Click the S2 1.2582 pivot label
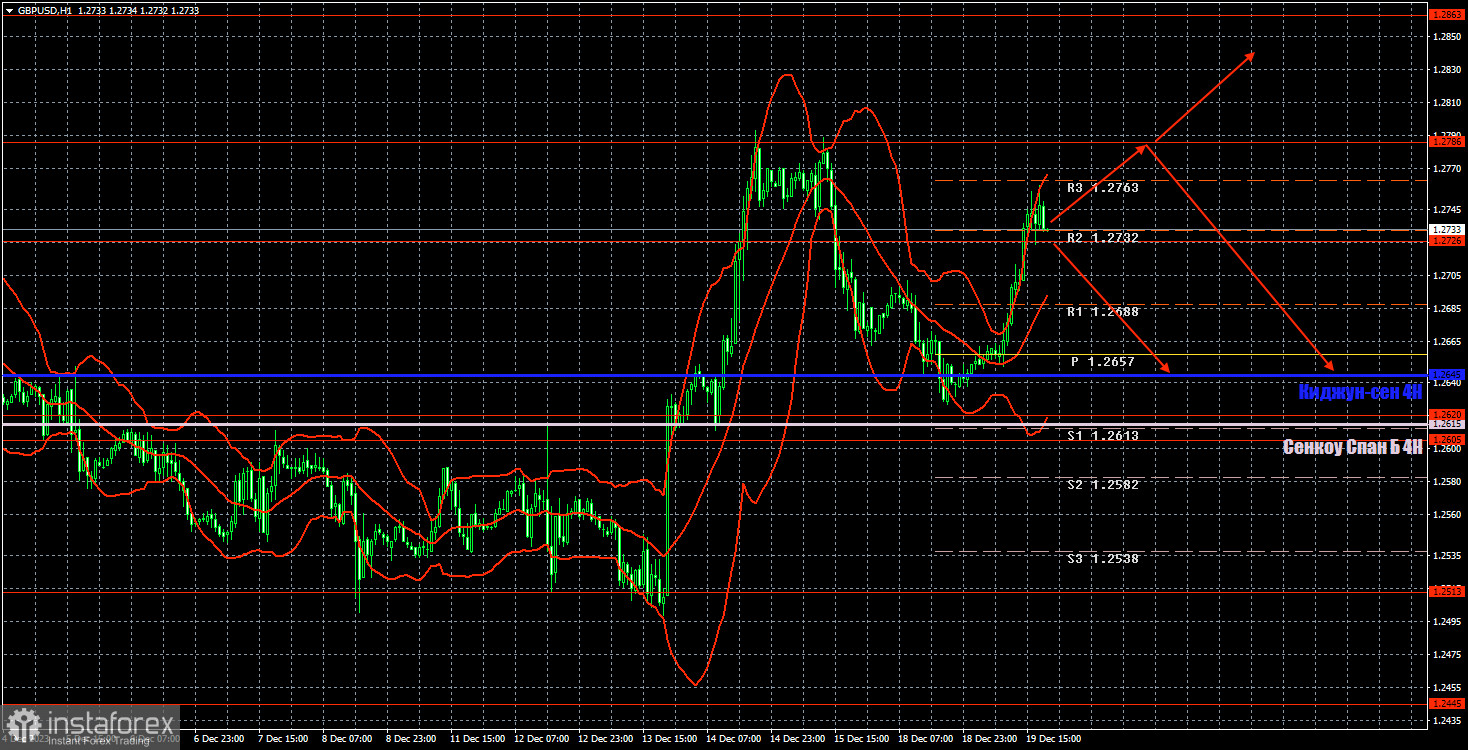 1102,484
